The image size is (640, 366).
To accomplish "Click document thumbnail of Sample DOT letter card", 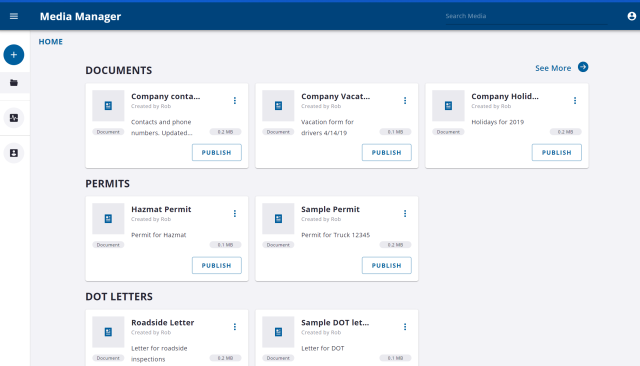I will (278, 332).
